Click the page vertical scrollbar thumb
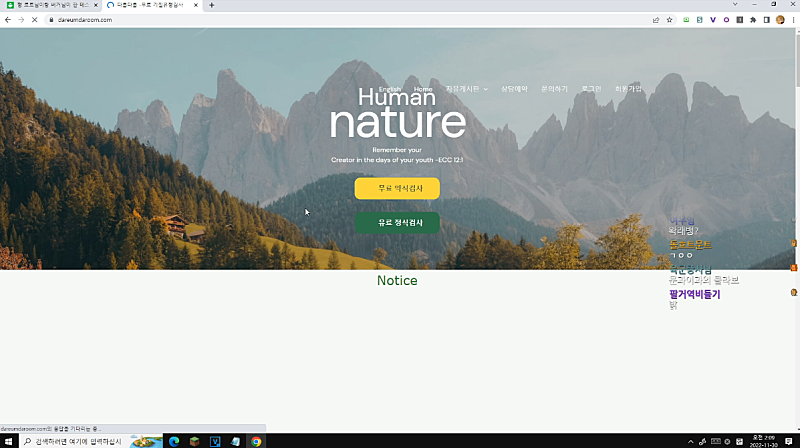Viewport: 800px width, 448px height. pyautogui.click(x=797, y=59)
